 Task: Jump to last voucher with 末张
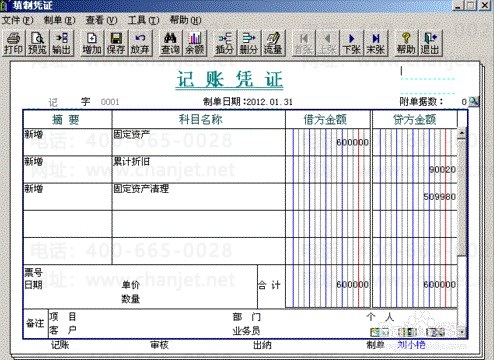point(376,43)
